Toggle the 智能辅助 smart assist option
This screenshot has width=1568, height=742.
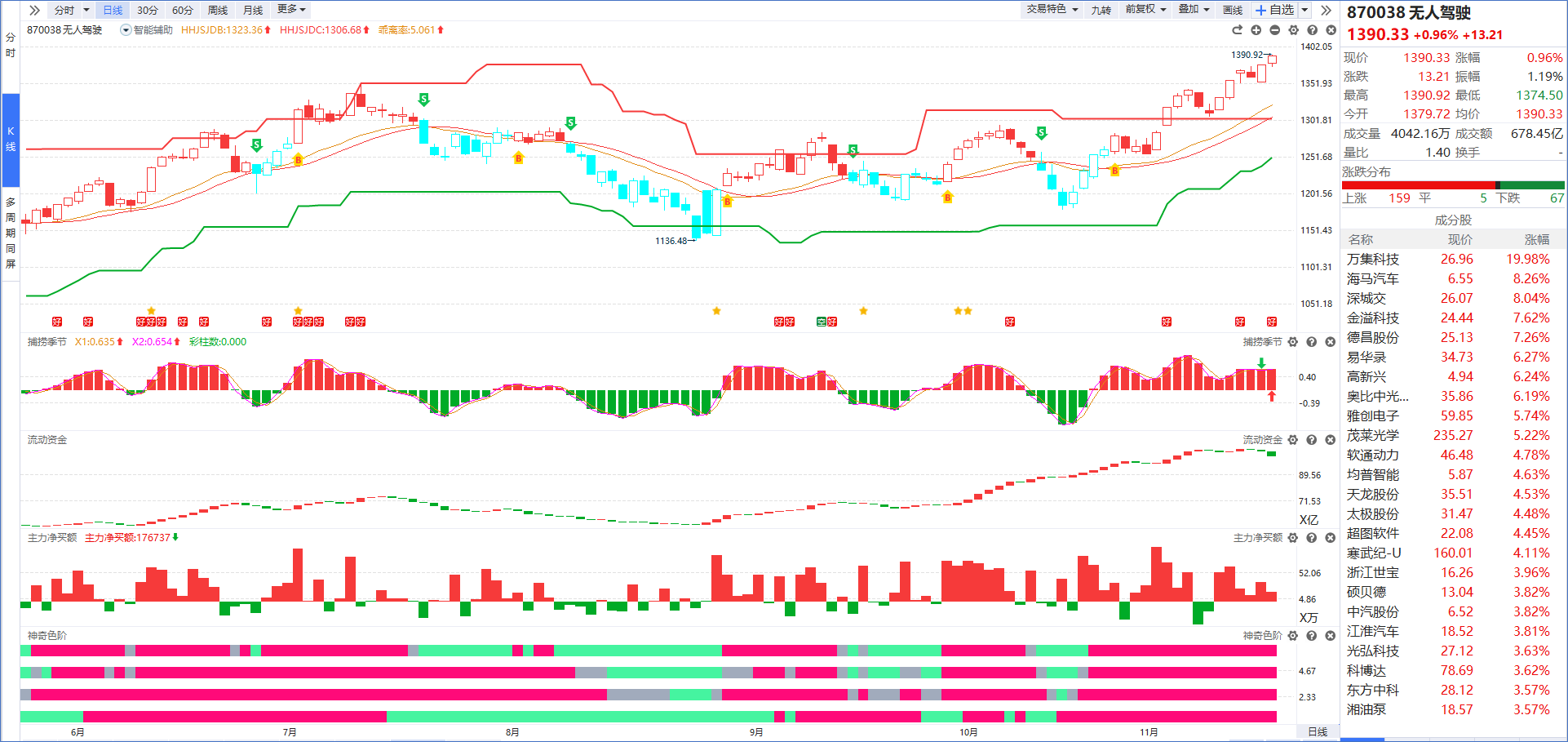(148, 30)
